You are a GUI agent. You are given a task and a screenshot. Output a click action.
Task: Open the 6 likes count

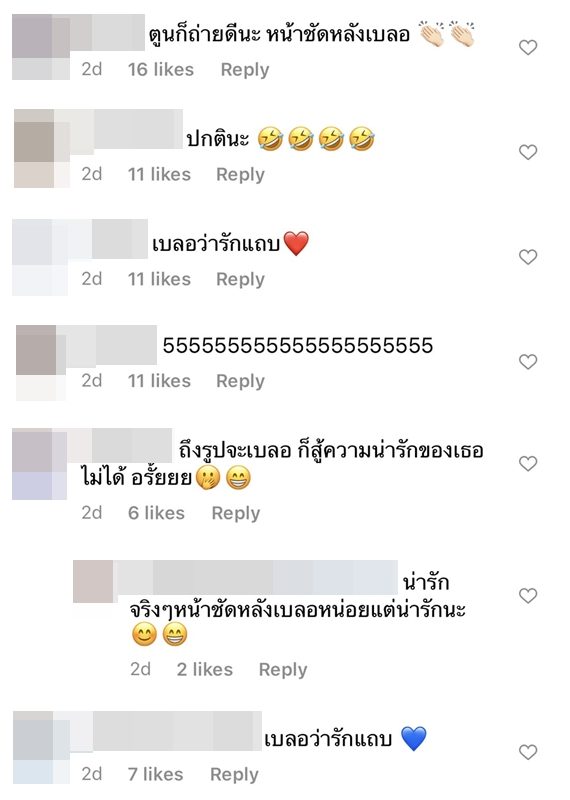click(156, 513)
